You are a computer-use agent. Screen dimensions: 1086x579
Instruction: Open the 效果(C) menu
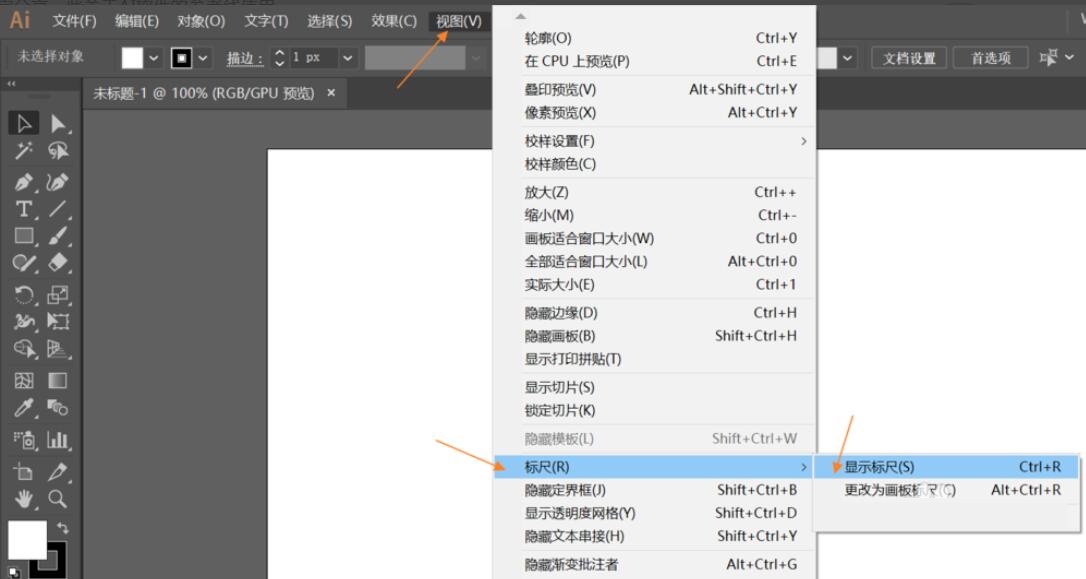coord(393,21)
